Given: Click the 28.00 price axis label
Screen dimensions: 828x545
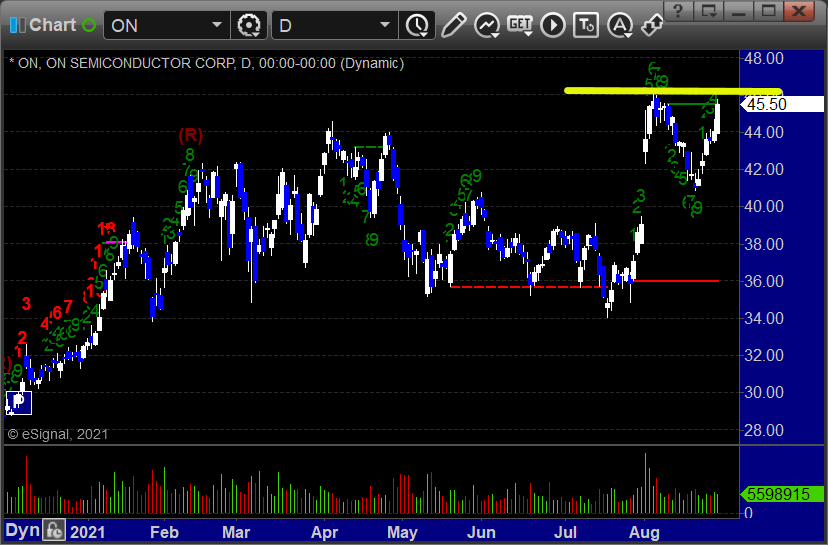Looking at the screenshot, I should (764, 430).
